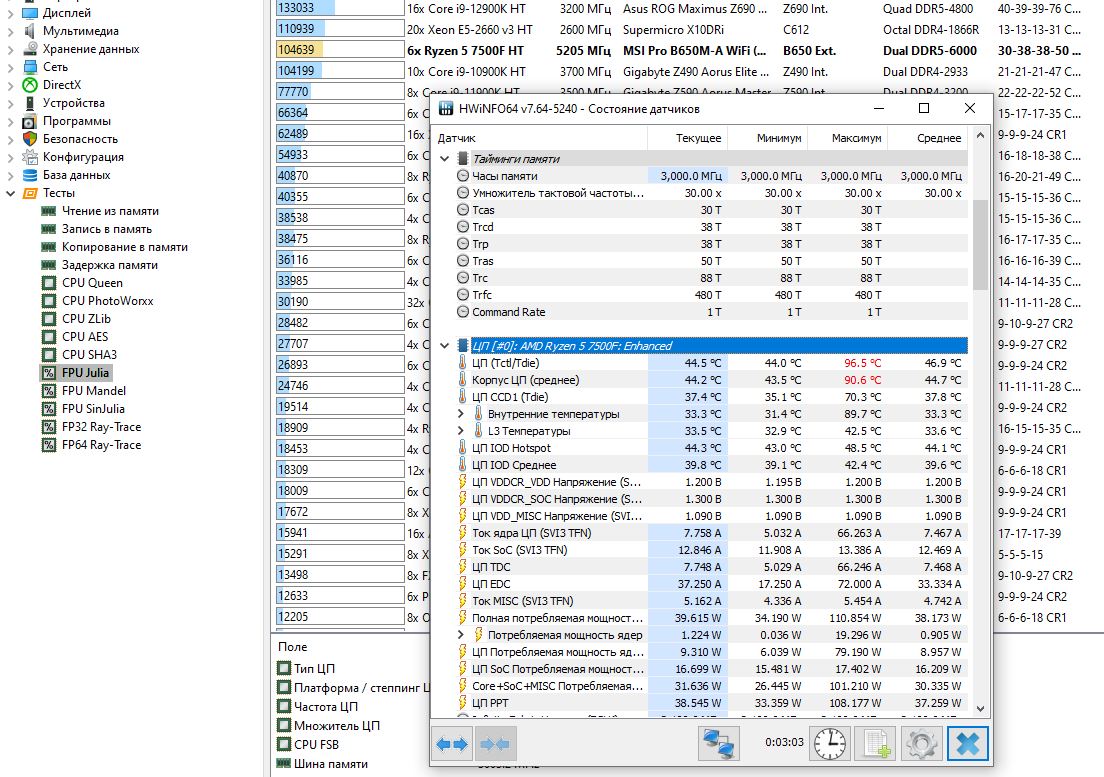
Task: Click the Максимум column header
Action: pyautogui.click(x=847, y=138)
